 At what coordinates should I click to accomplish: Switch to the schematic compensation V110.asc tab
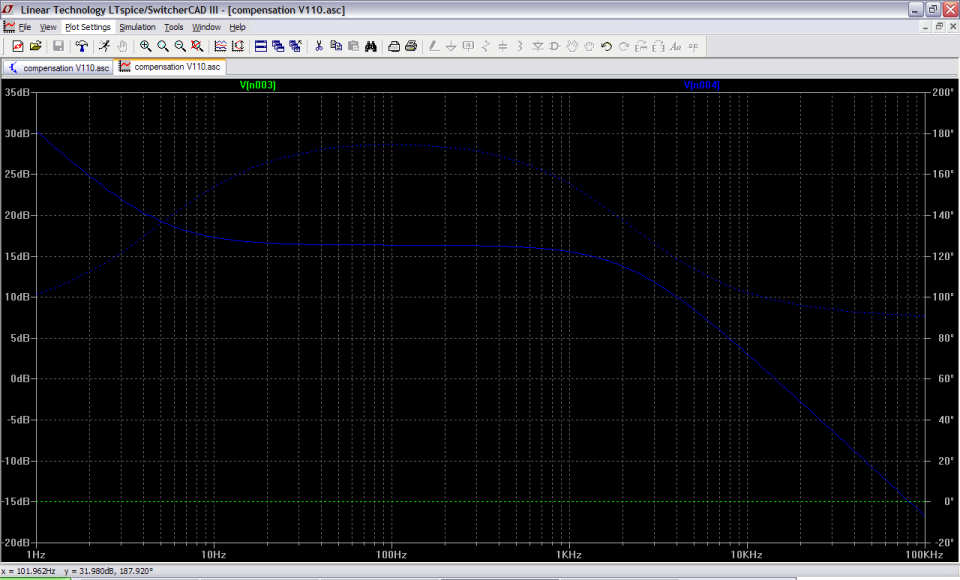[59, 67]
